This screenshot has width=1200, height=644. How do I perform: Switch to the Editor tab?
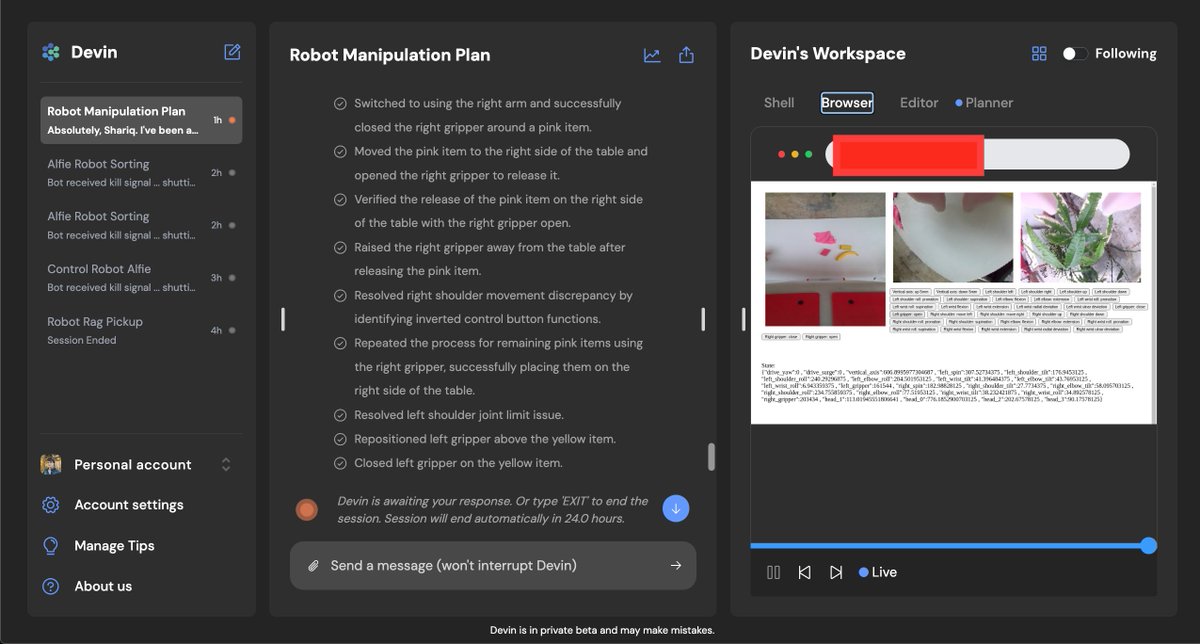[919, 103]
